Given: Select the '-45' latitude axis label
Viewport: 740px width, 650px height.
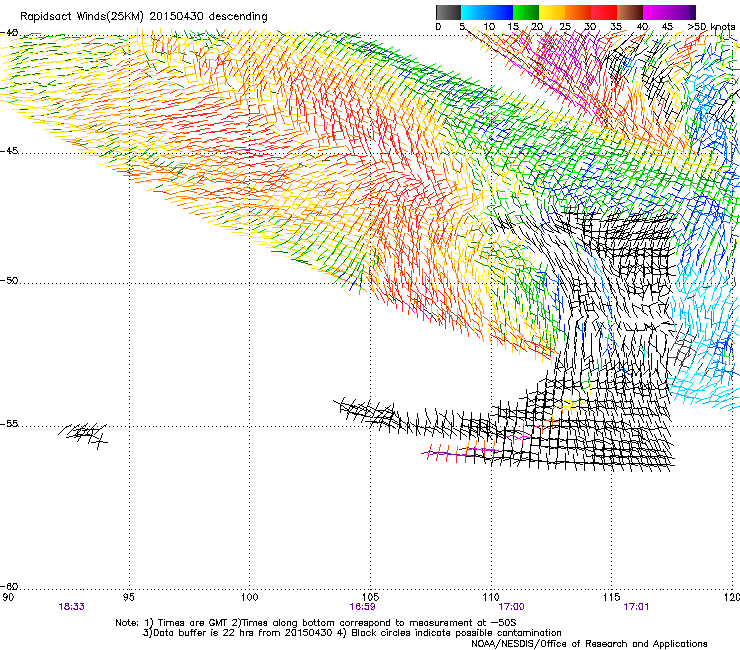Looking at the screenshot, I should 9,151.
